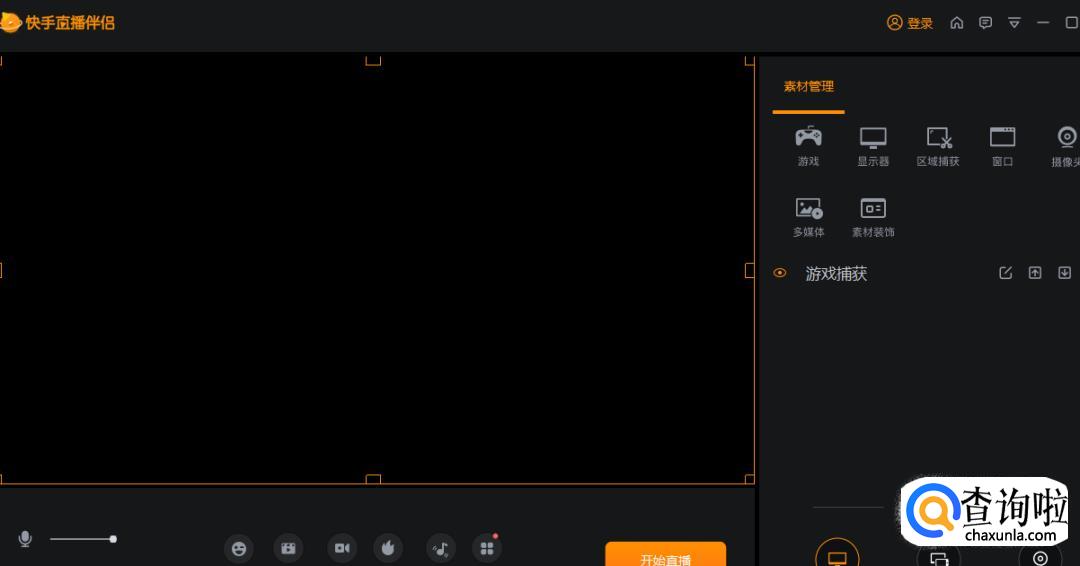Click the 快手直播伴侣 app logo
1080x566 pixels.
(58, 23)
